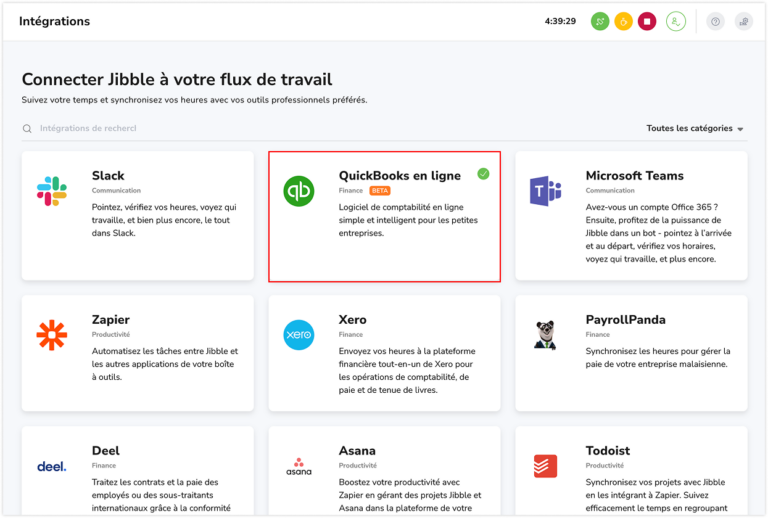Click the Zapier orange logo

tap(52, 335)
